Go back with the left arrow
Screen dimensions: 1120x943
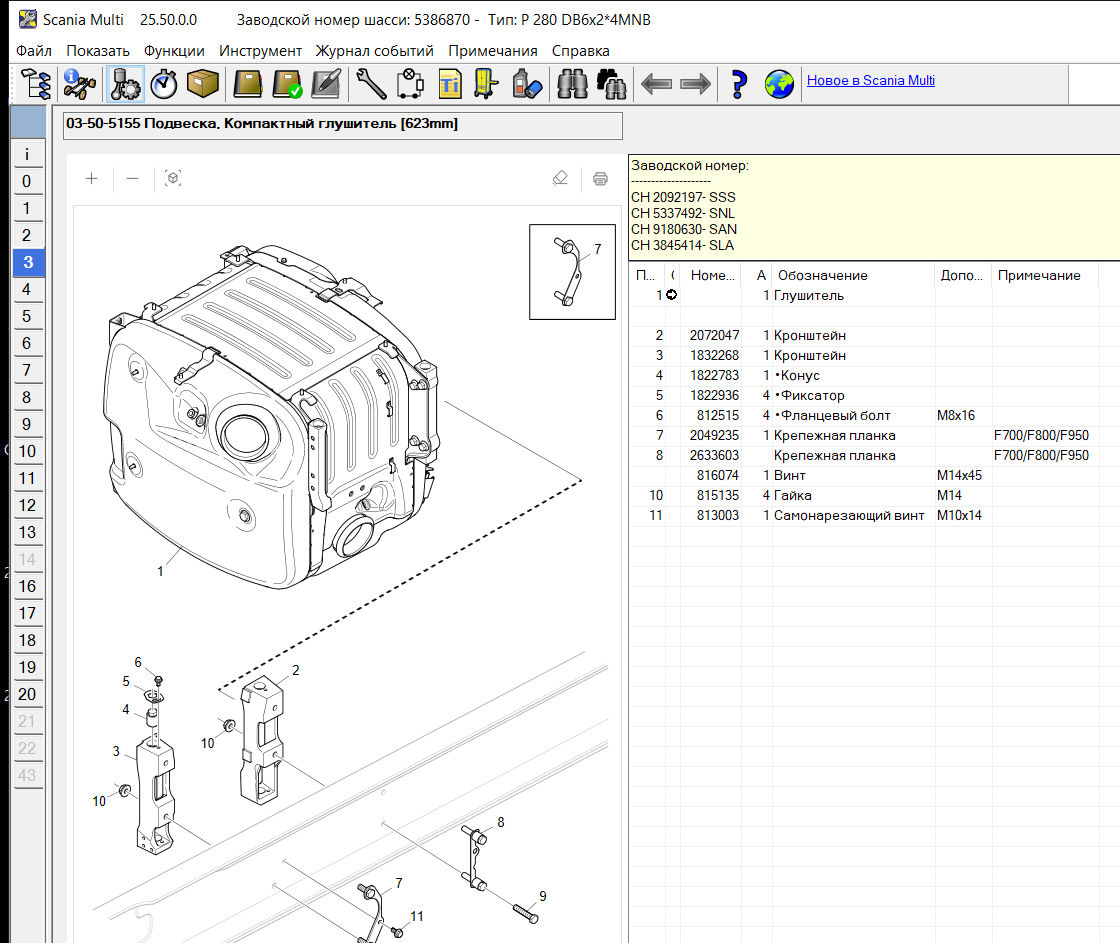point(656,84)
